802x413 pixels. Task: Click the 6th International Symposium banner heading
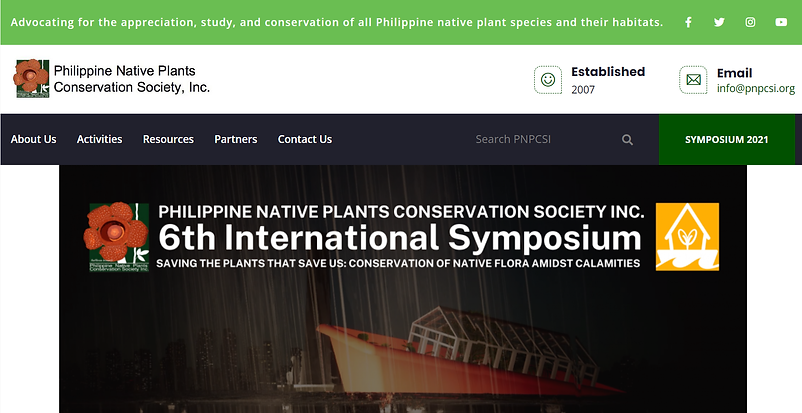[399, 238]
